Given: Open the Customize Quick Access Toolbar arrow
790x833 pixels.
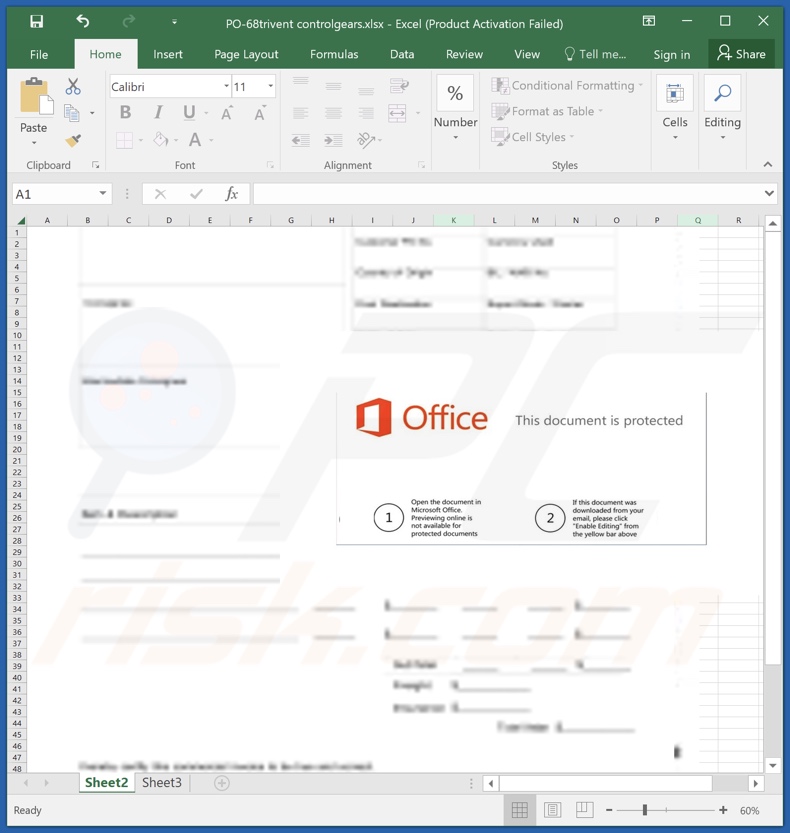Looking at the screenshot, I should pyautogui.click(x=174, y=22).
